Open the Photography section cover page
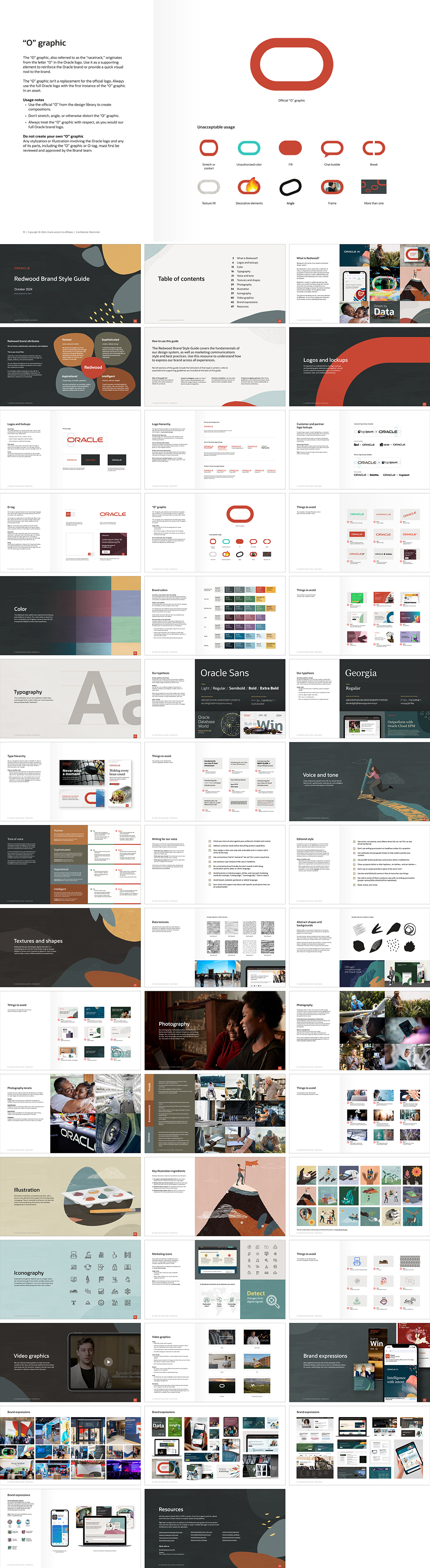The height and width of the screenshot is (1568, 430). [x=214, y=1030]
